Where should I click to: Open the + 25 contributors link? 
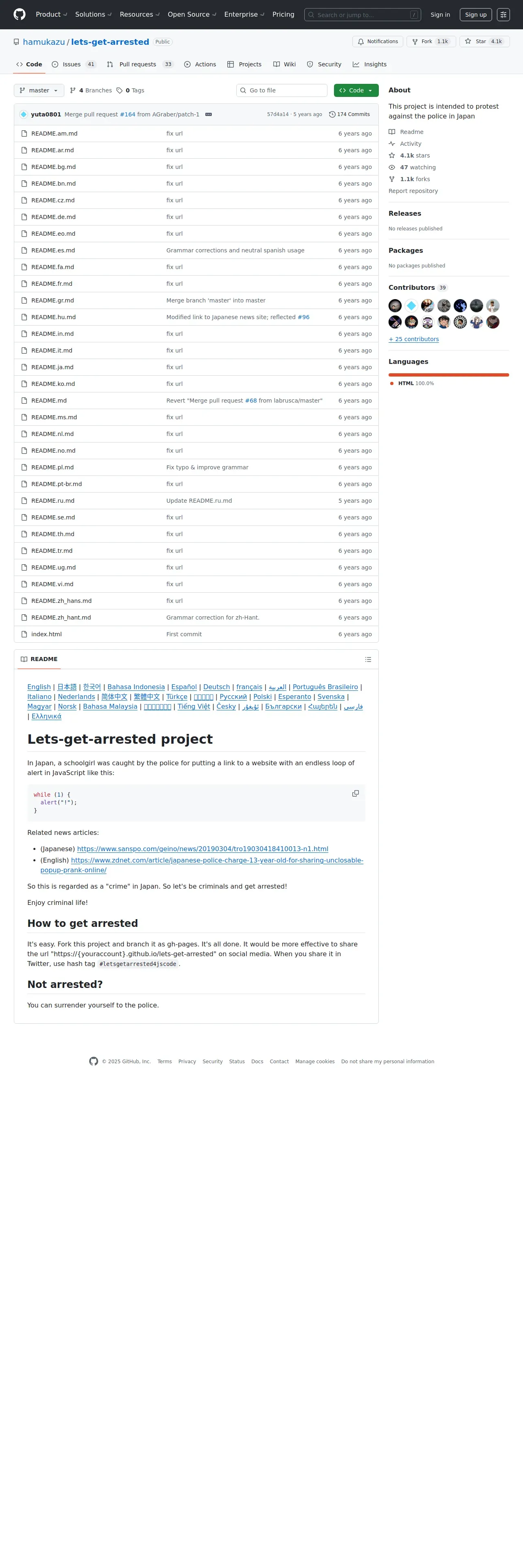tap(413, 339)
